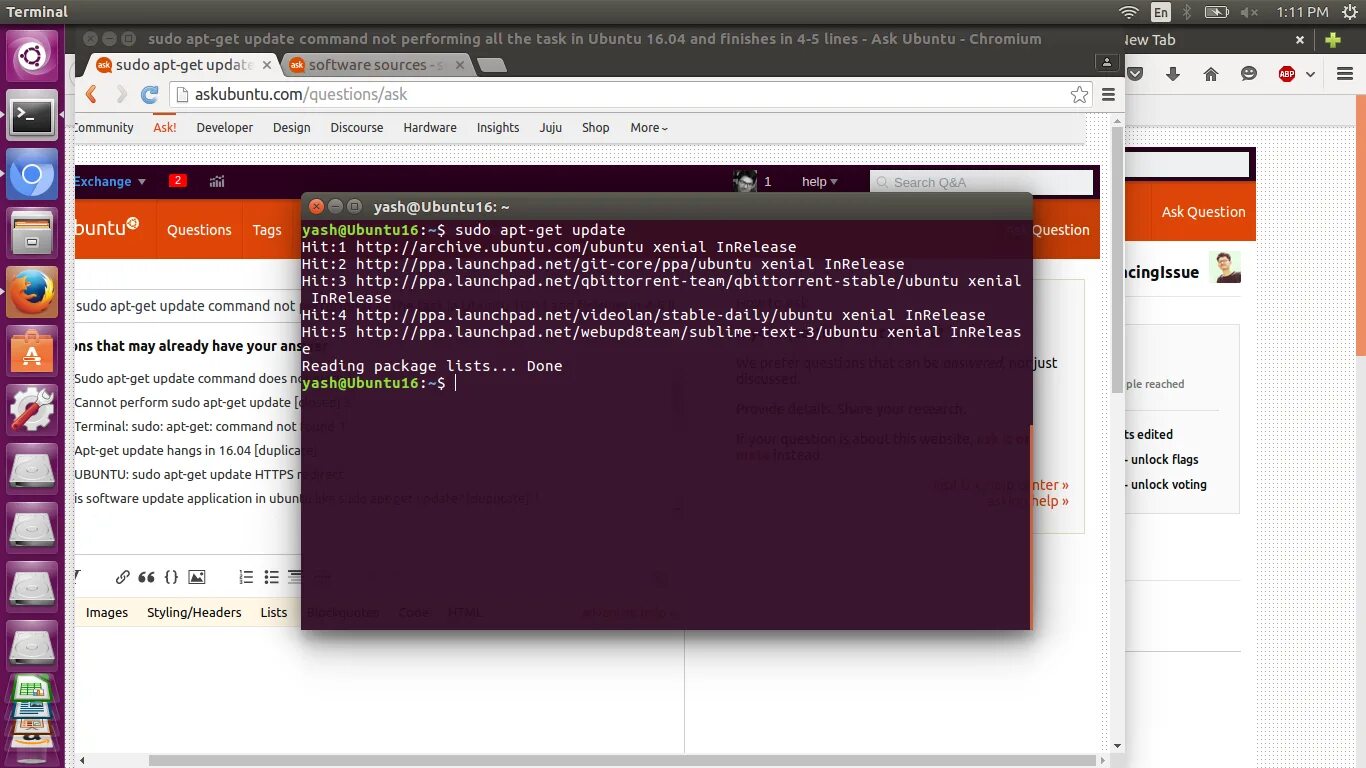Open a new Chromium tab

pyautogui.click(x=491, y=65)
